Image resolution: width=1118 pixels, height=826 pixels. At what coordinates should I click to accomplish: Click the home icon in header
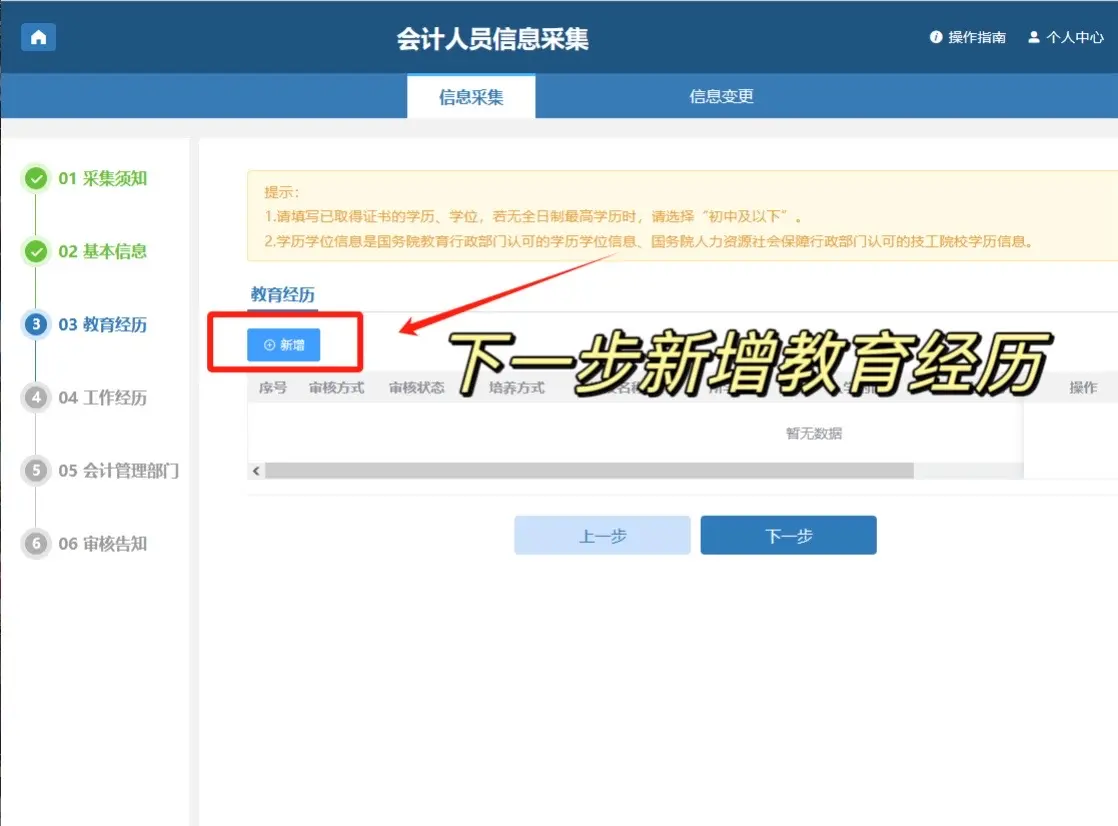[38, 37]
